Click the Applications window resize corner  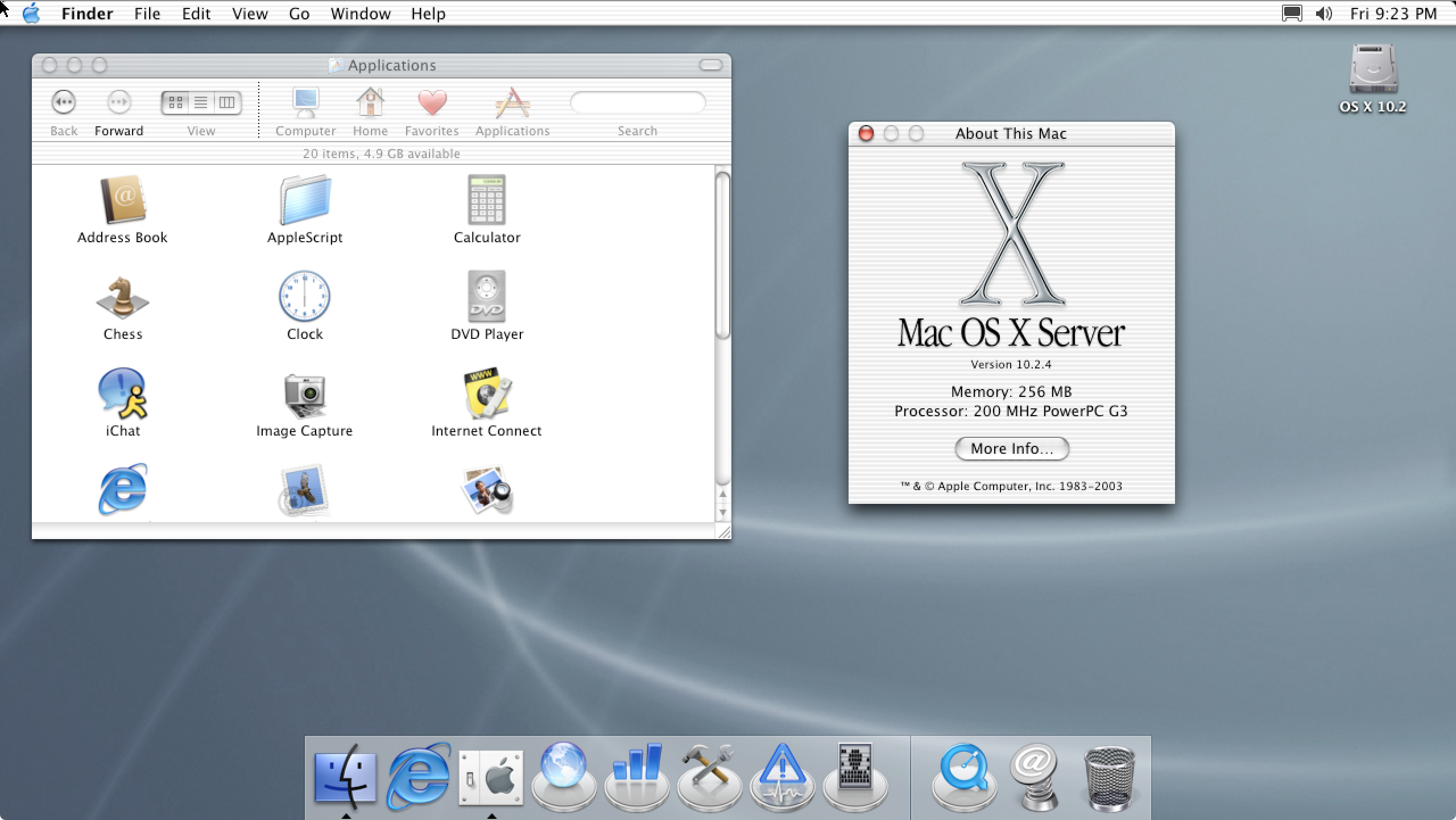[723, 532]
